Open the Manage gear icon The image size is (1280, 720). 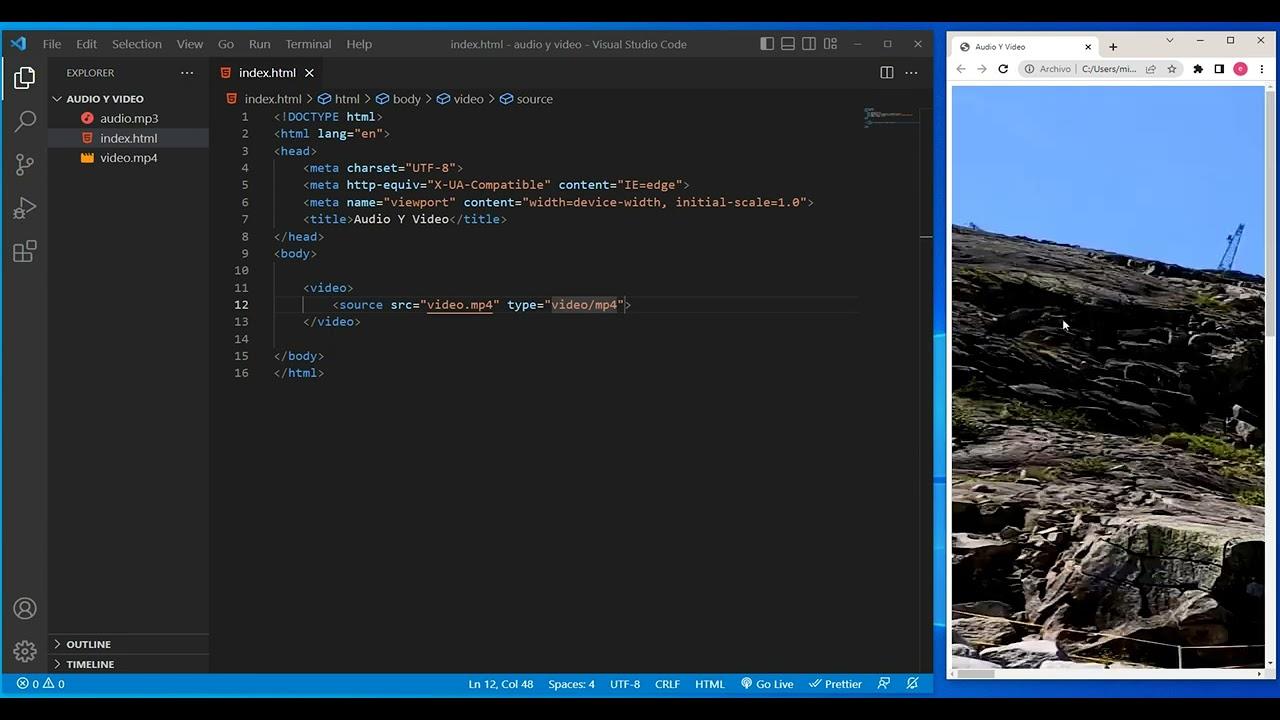click(25, 651)
